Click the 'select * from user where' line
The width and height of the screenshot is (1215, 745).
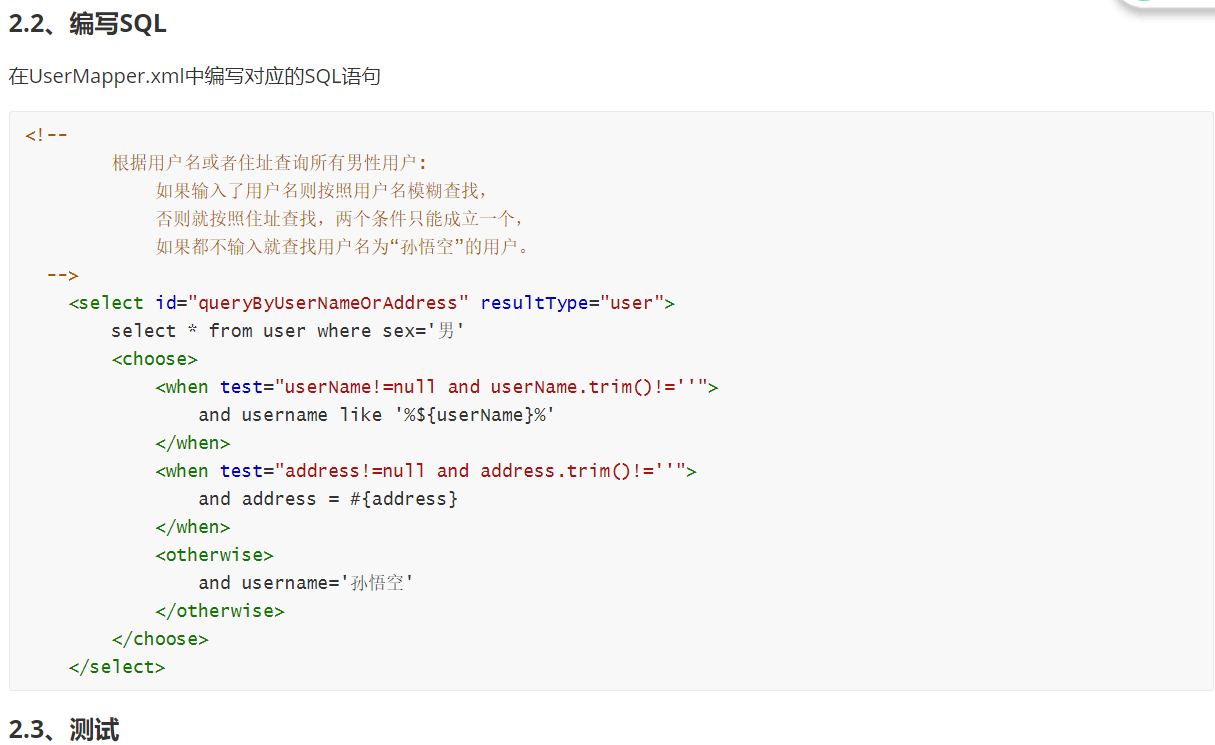click(x=288, y=331)
